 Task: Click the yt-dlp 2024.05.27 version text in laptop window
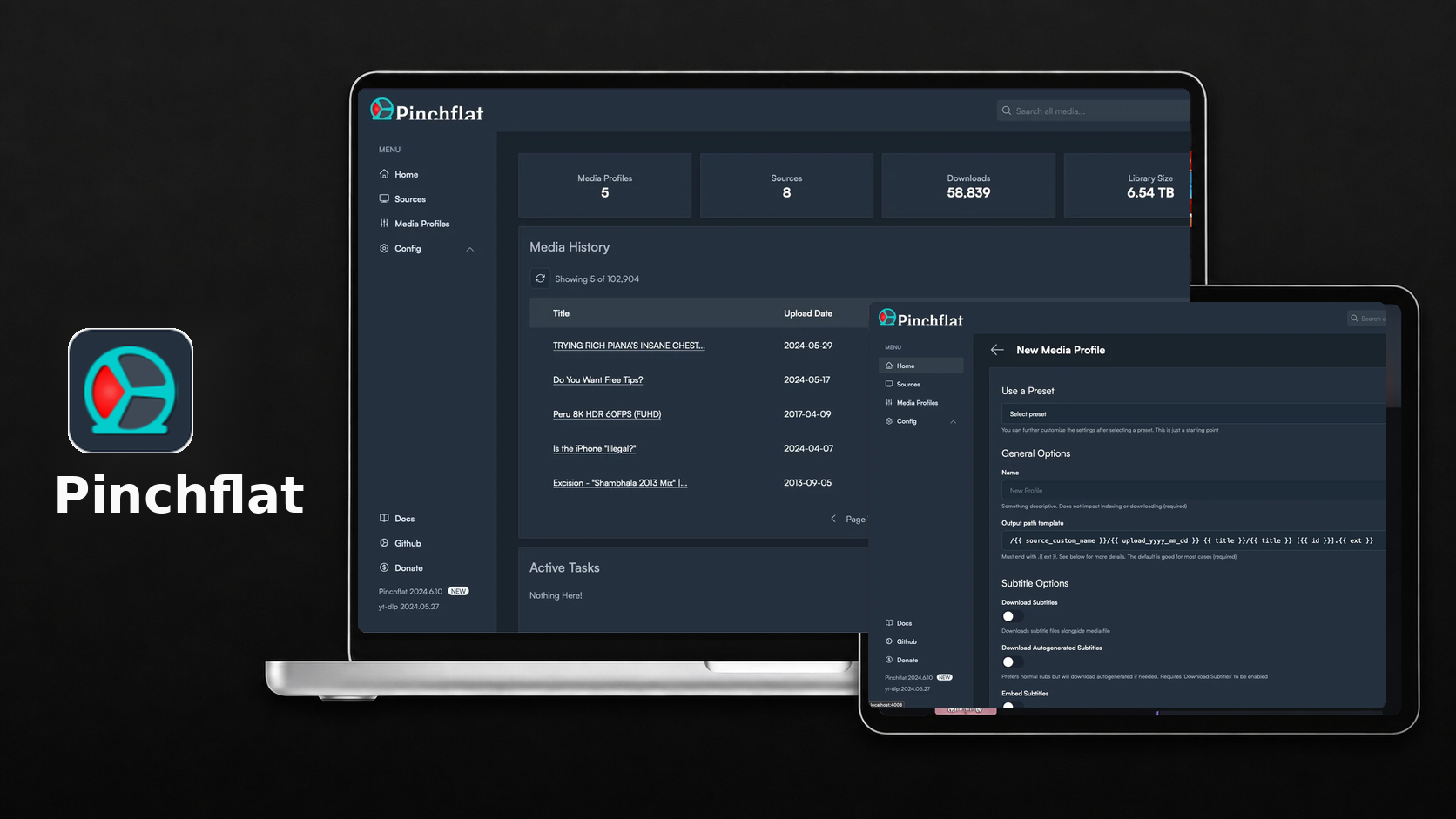pos(408,607)
